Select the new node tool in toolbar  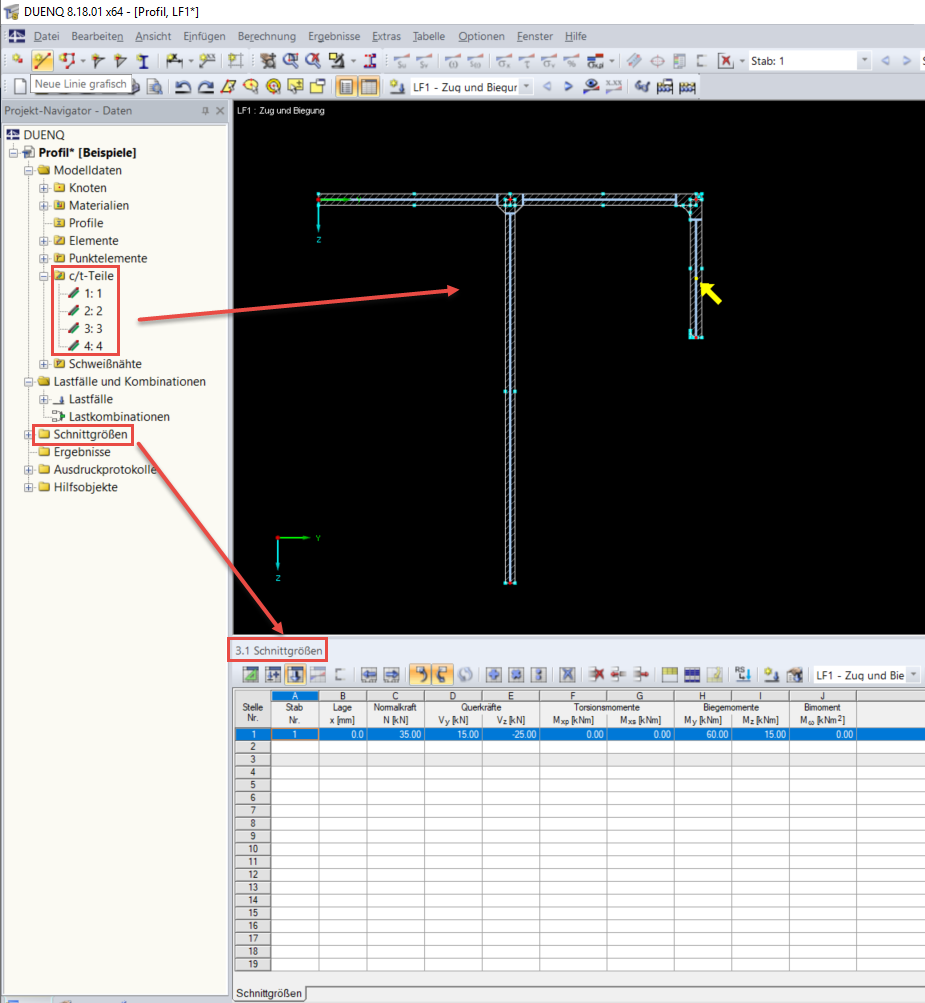(17, 61)
